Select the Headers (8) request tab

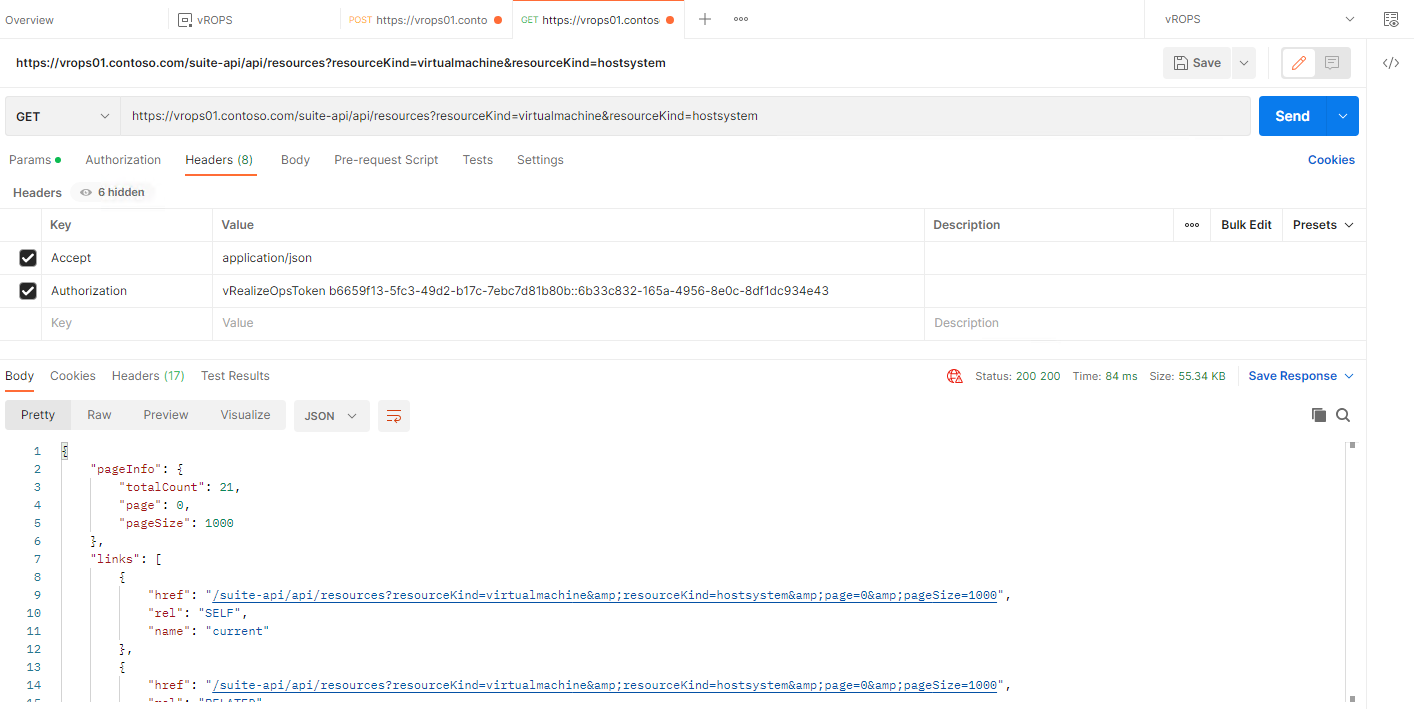coord(219,160)
